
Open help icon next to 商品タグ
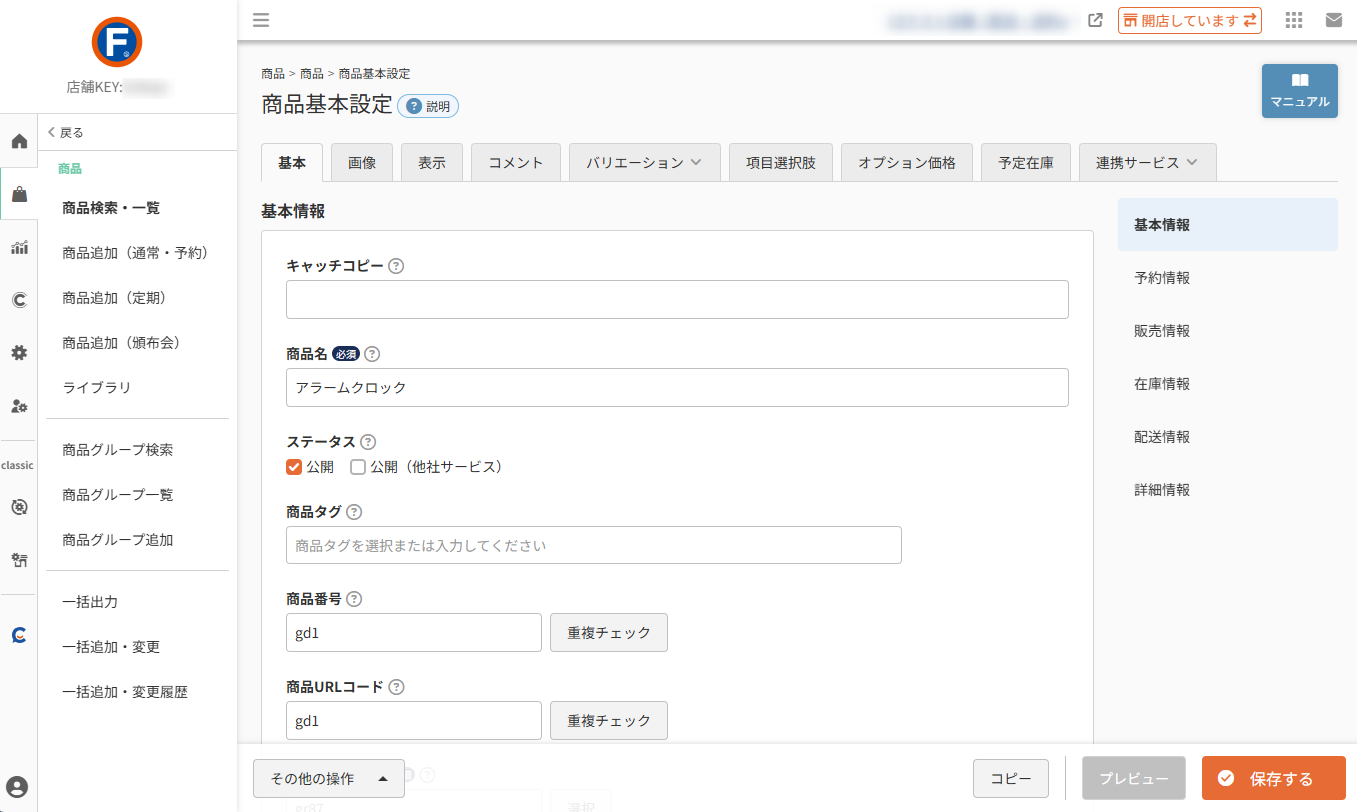point(354,512)
